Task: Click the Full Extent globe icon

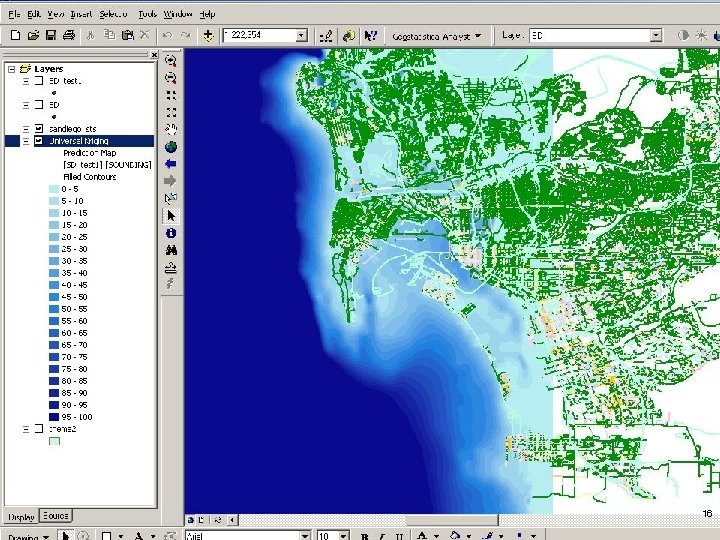Action: point(171,147)
